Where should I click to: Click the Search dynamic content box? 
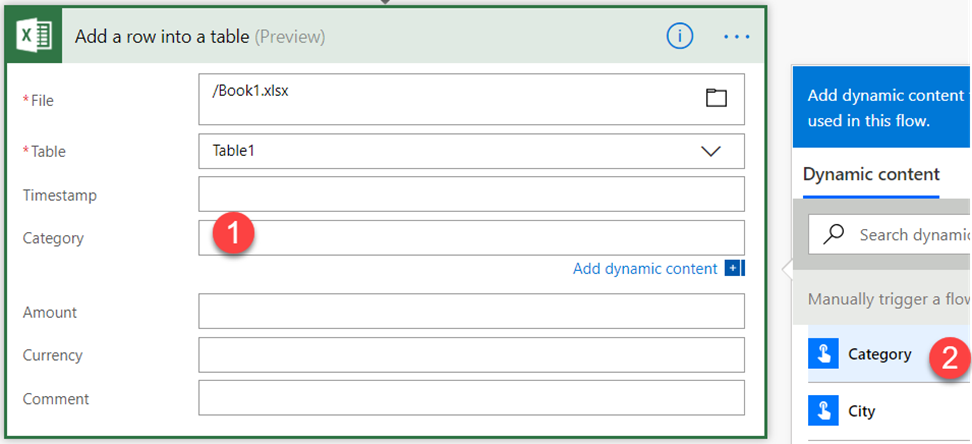click(x=912, y=235)
